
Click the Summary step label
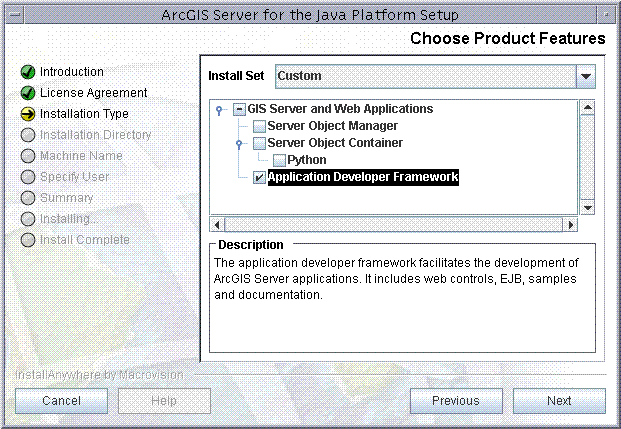(x=67, y=198)
